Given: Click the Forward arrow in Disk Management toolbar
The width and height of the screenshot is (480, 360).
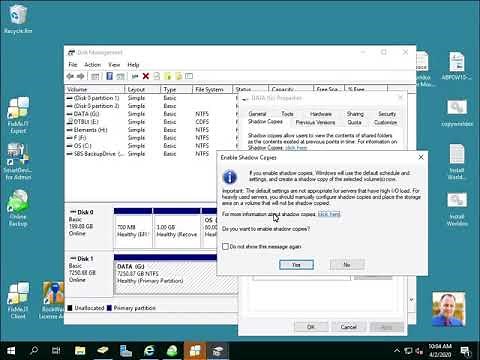Looking at the screenshot, I should 80,76.
